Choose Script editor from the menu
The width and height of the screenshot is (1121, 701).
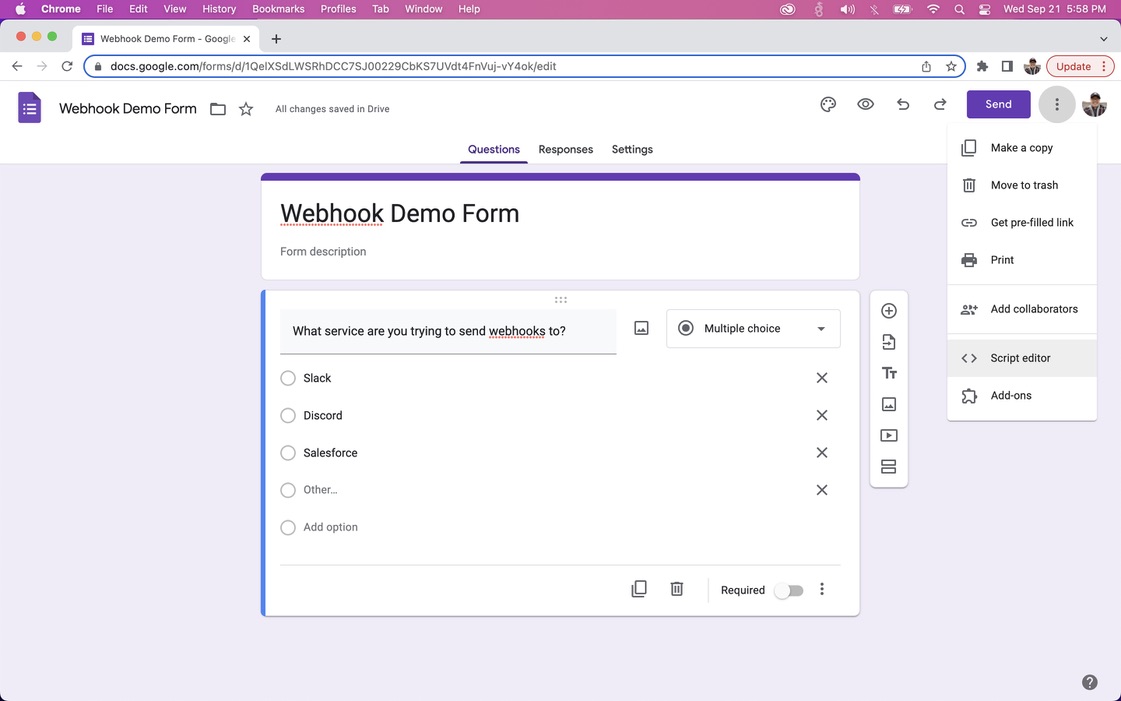pyautogui.click(x=1020, y=357)
